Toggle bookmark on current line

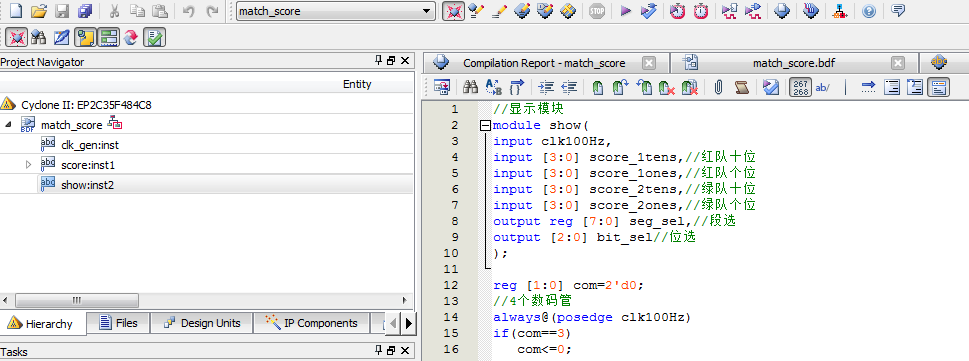pos(598,88)
